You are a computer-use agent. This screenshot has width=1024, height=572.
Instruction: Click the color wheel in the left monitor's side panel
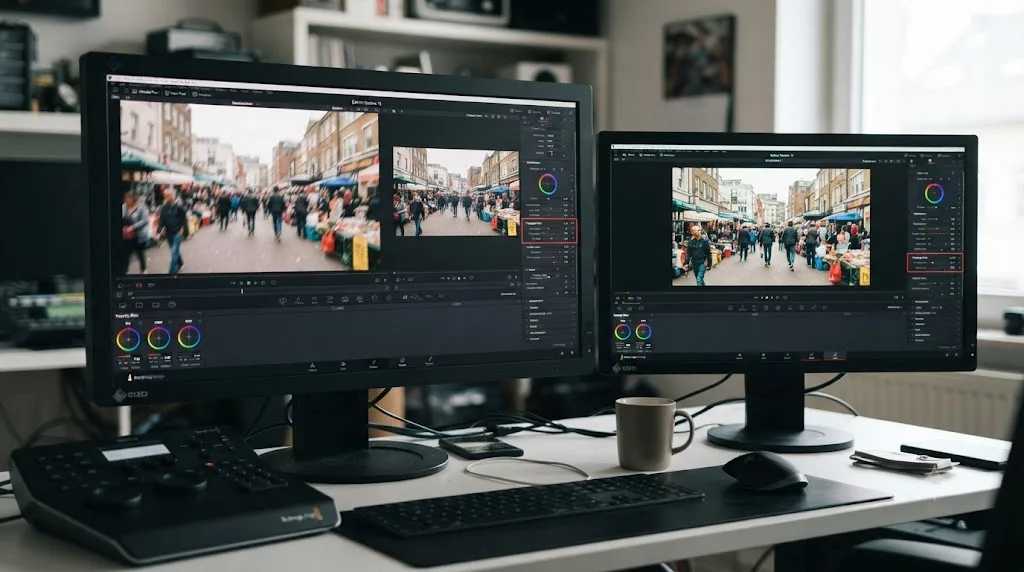pyautogui.click(x=547, y=184)
